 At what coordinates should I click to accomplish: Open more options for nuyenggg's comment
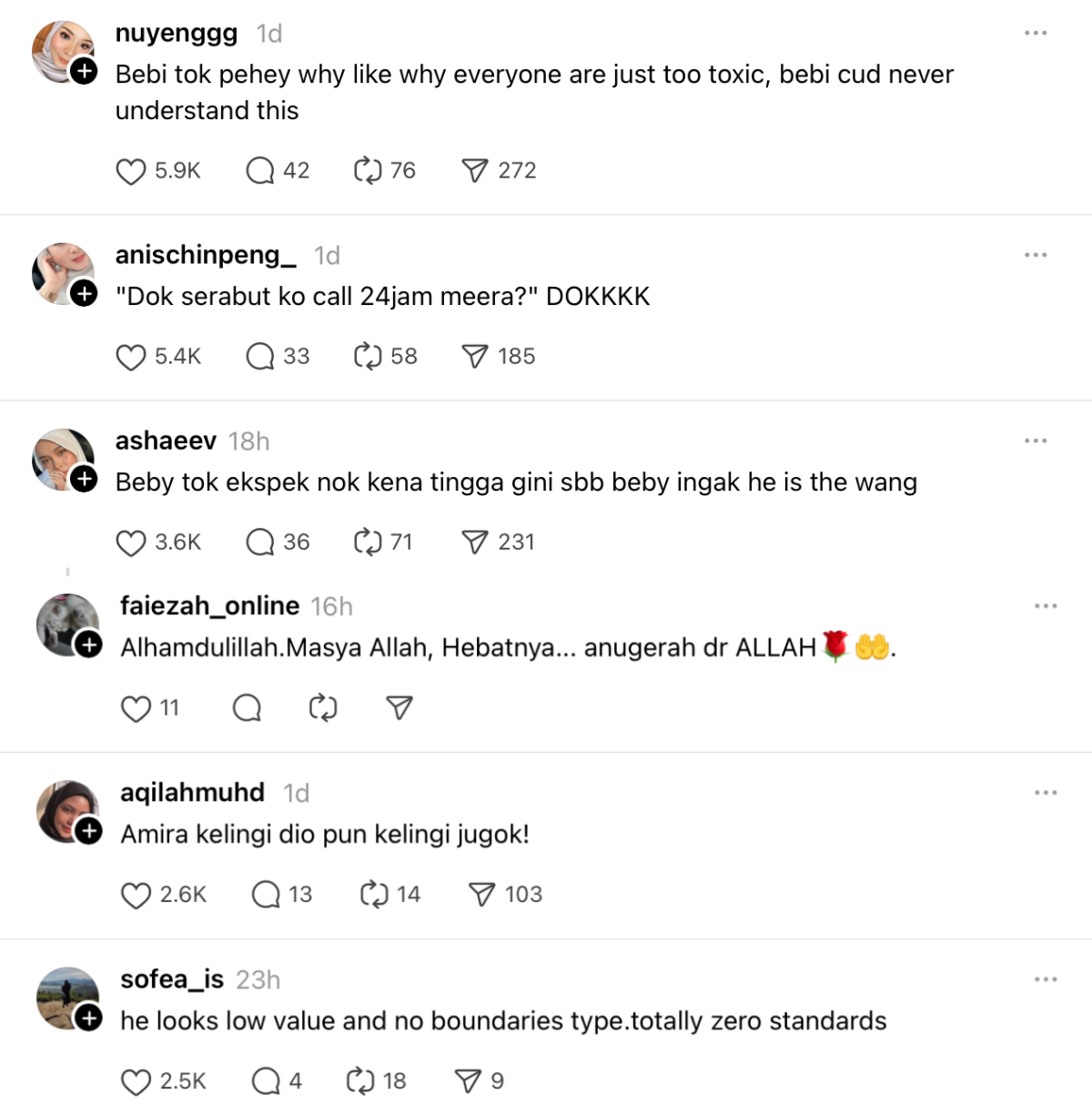[1036, 33]
